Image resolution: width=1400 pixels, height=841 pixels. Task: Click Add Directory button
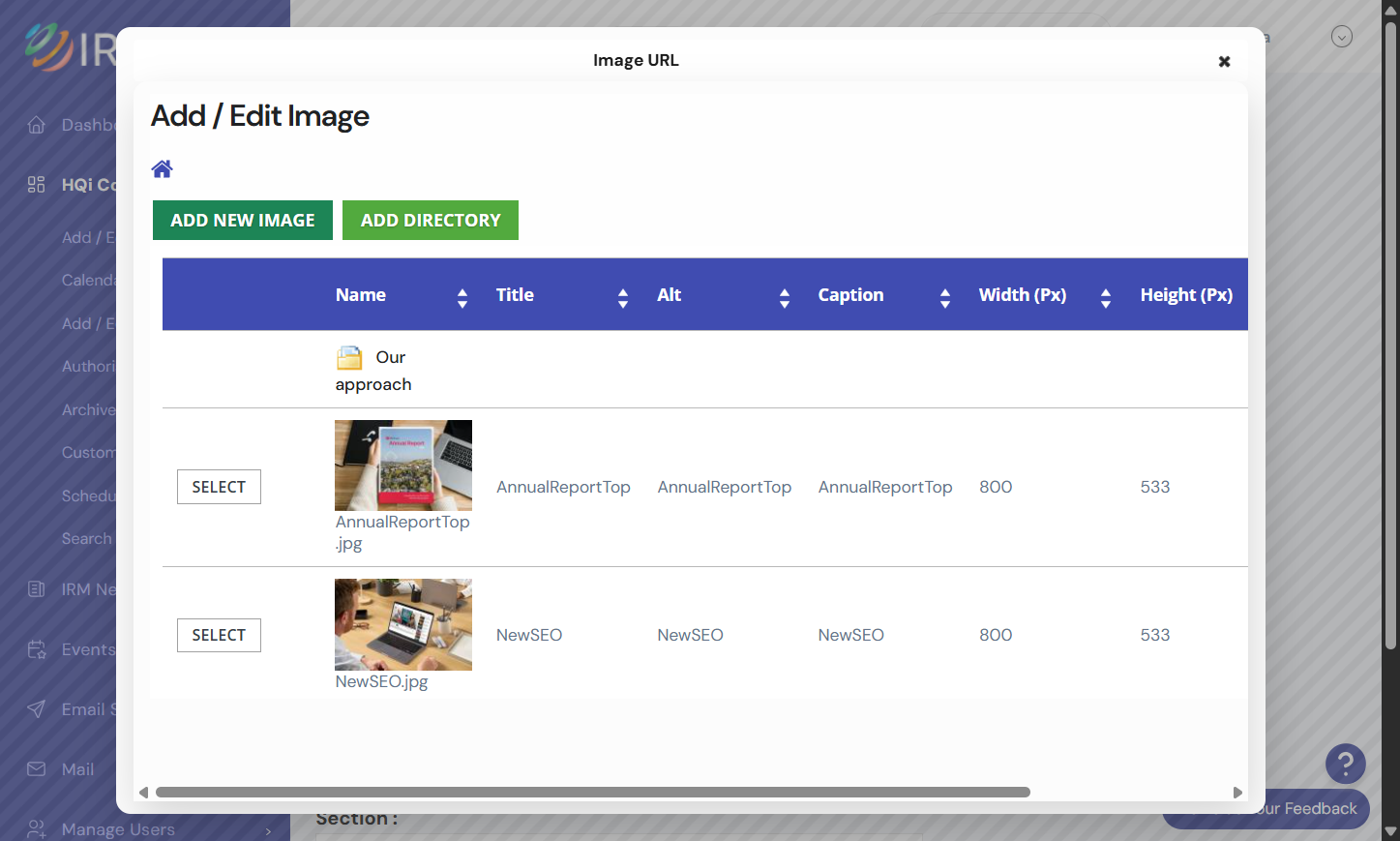(x=431, y=221)
